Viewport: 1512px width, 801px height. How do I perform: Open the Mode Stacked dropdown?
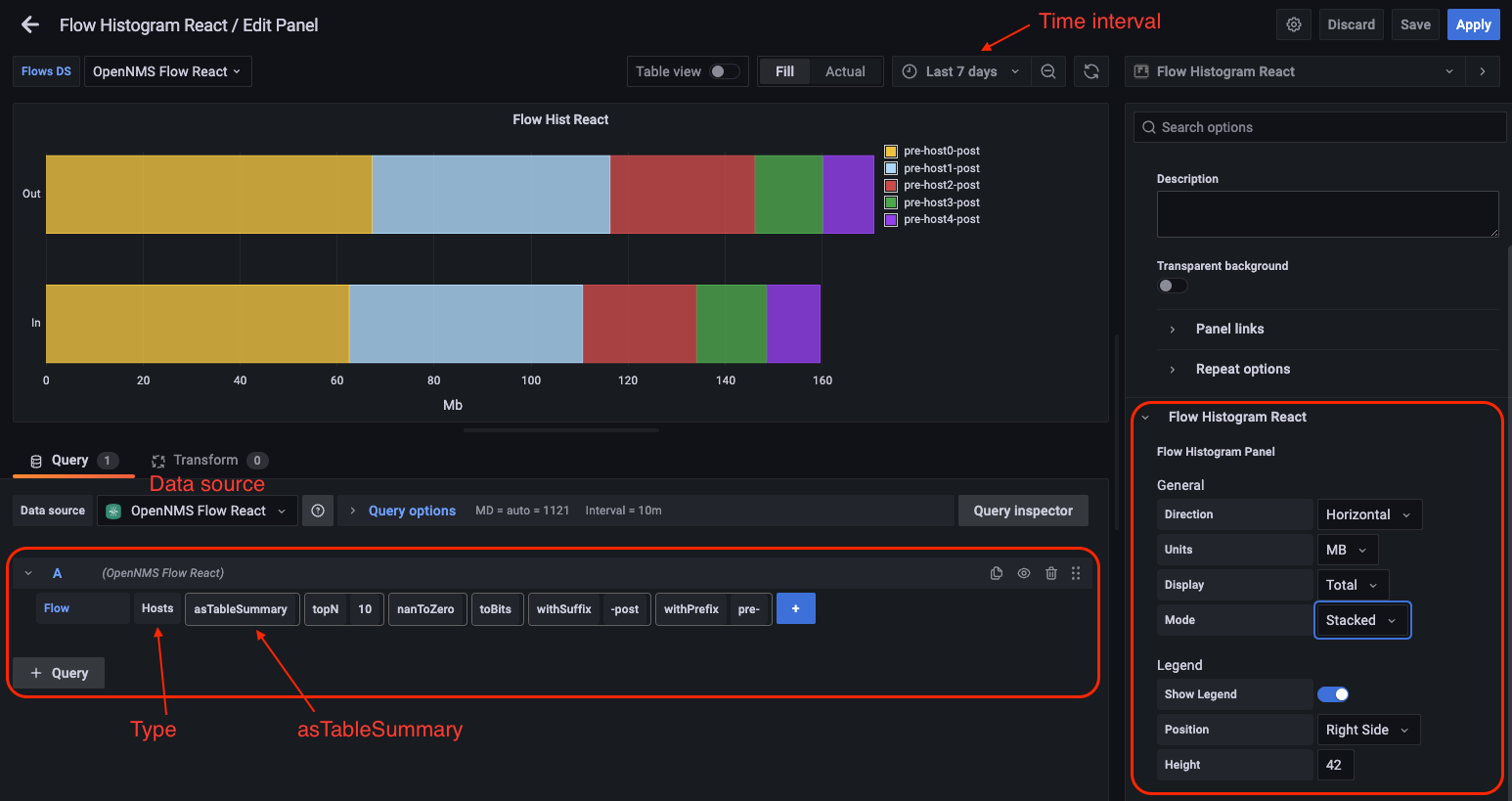tap(1362, 619)
